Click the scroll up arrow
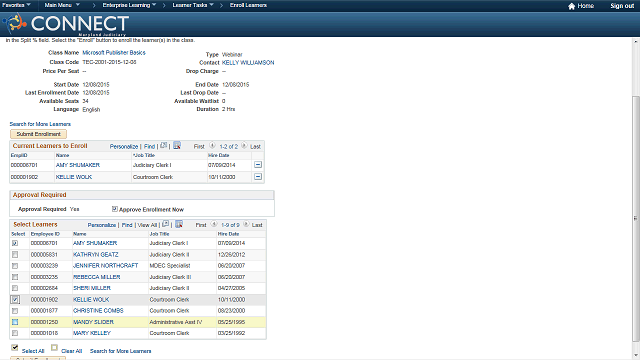This screenshot has height=360, width=640. 636,42
